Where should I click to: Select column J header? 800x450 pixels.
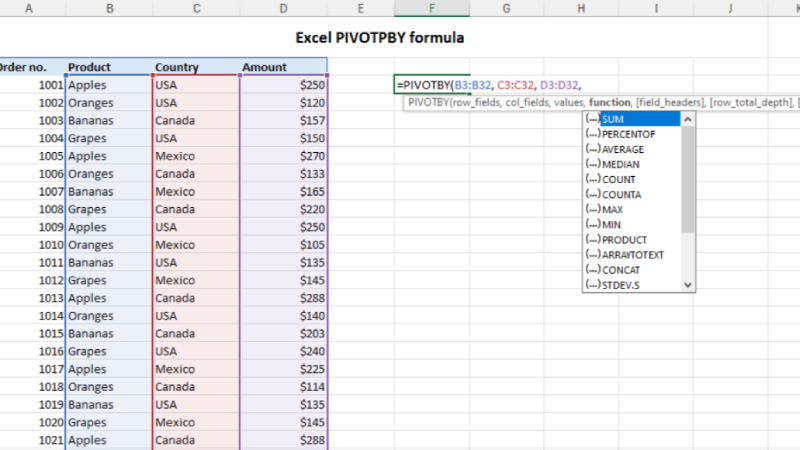tap(731, 8)
